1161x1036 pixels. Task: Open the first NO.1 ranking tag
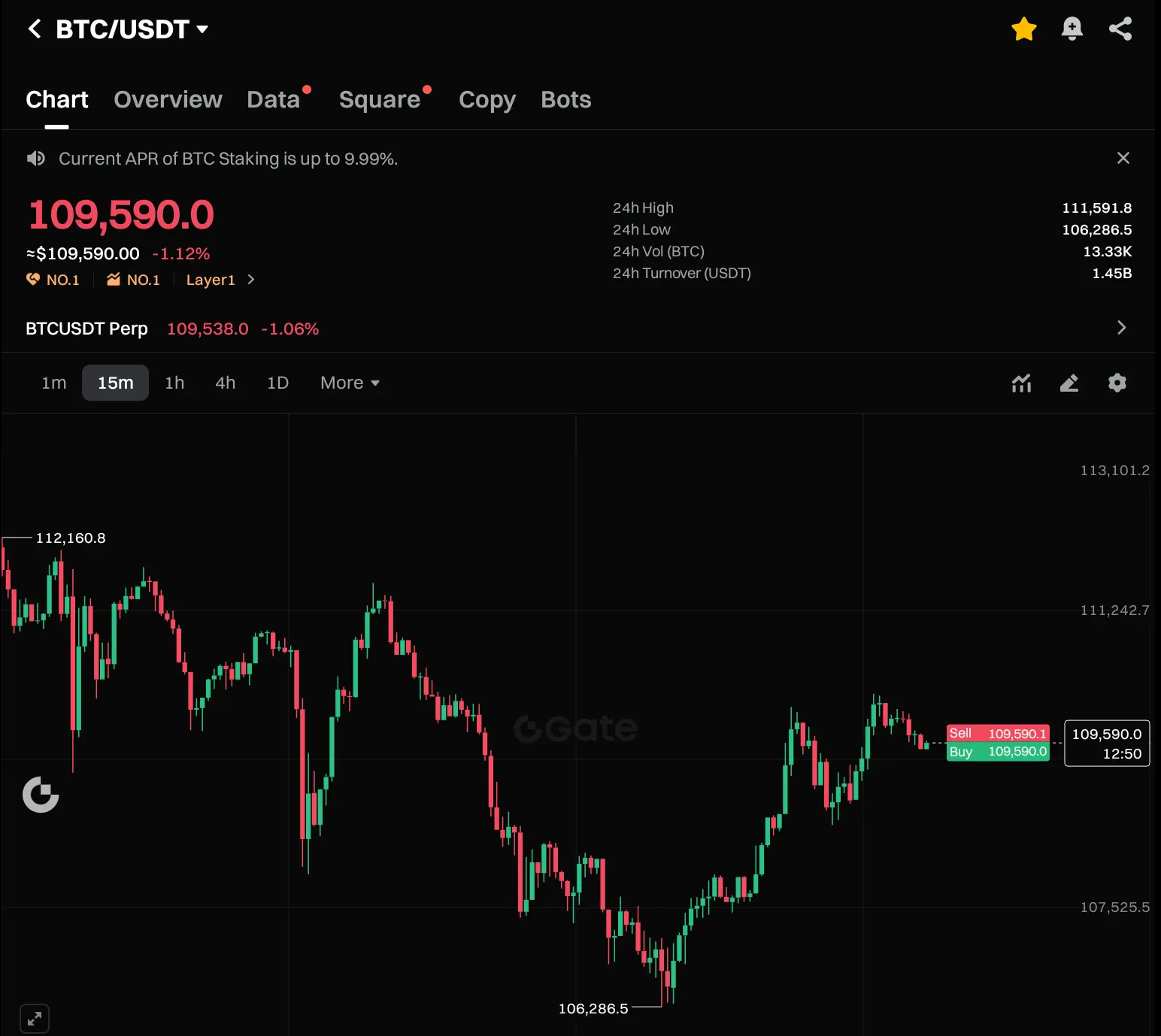pos(53,280)
